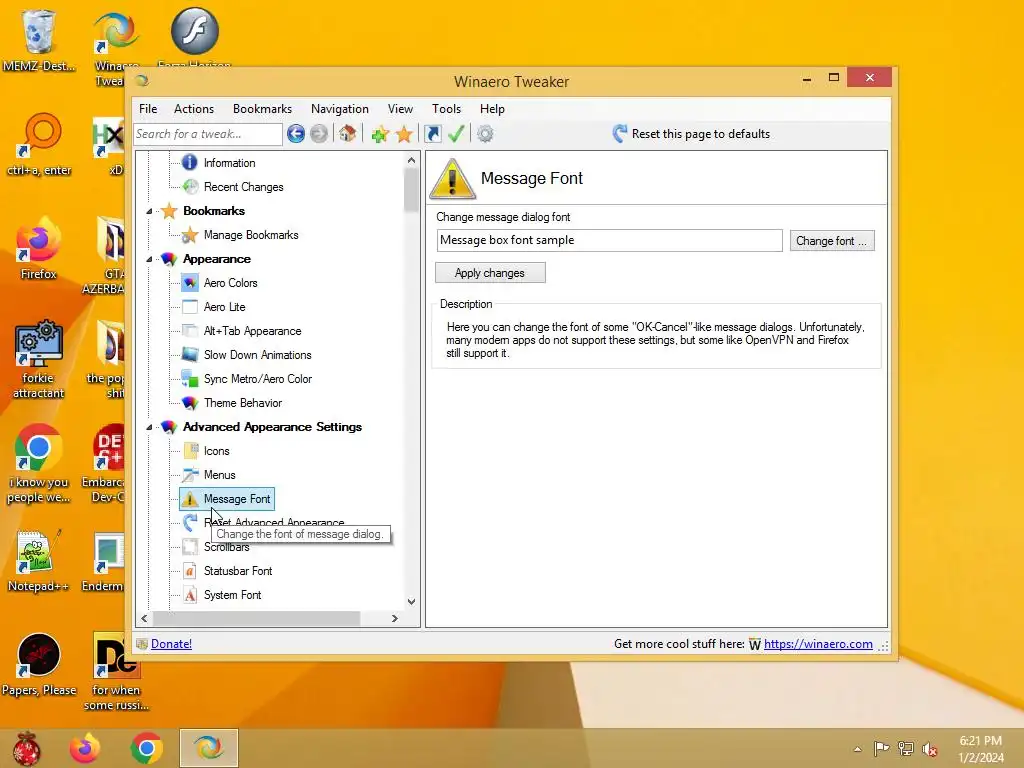The image size is (1024, 768).
Task: Click the Winaero Tweaker taskbar button
Action: coord(209,748)
